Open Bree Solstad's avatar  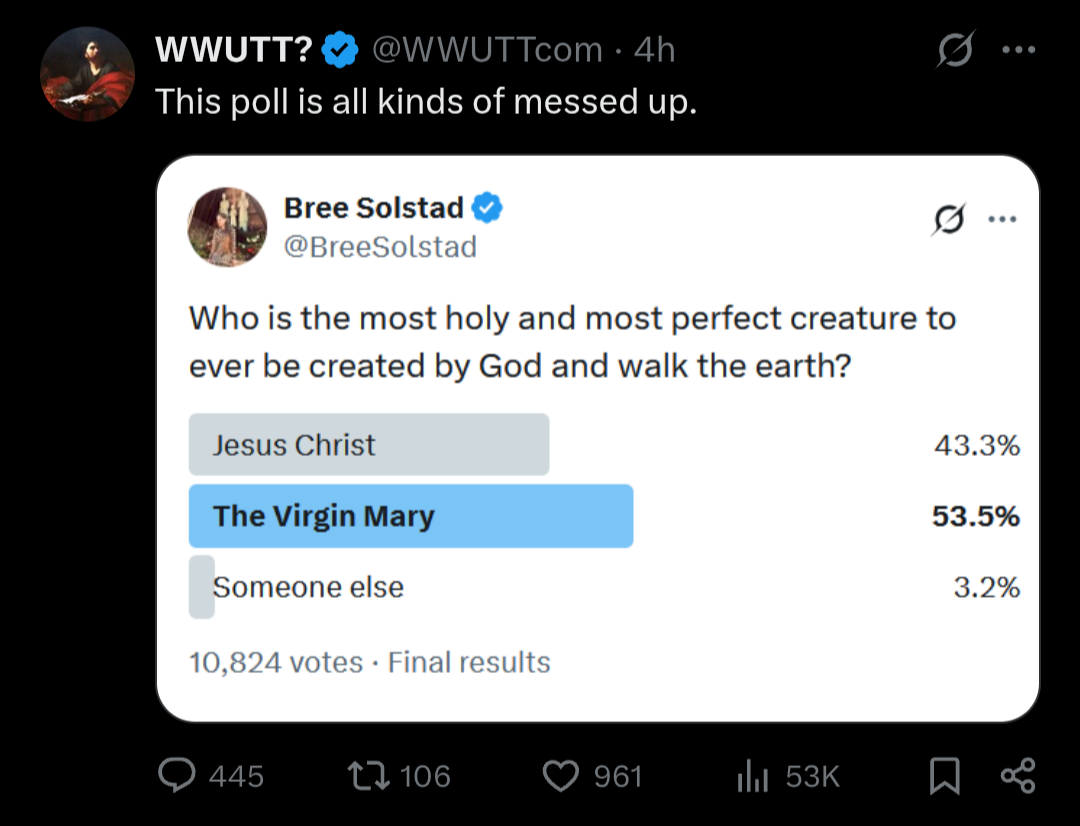[228, 227]
